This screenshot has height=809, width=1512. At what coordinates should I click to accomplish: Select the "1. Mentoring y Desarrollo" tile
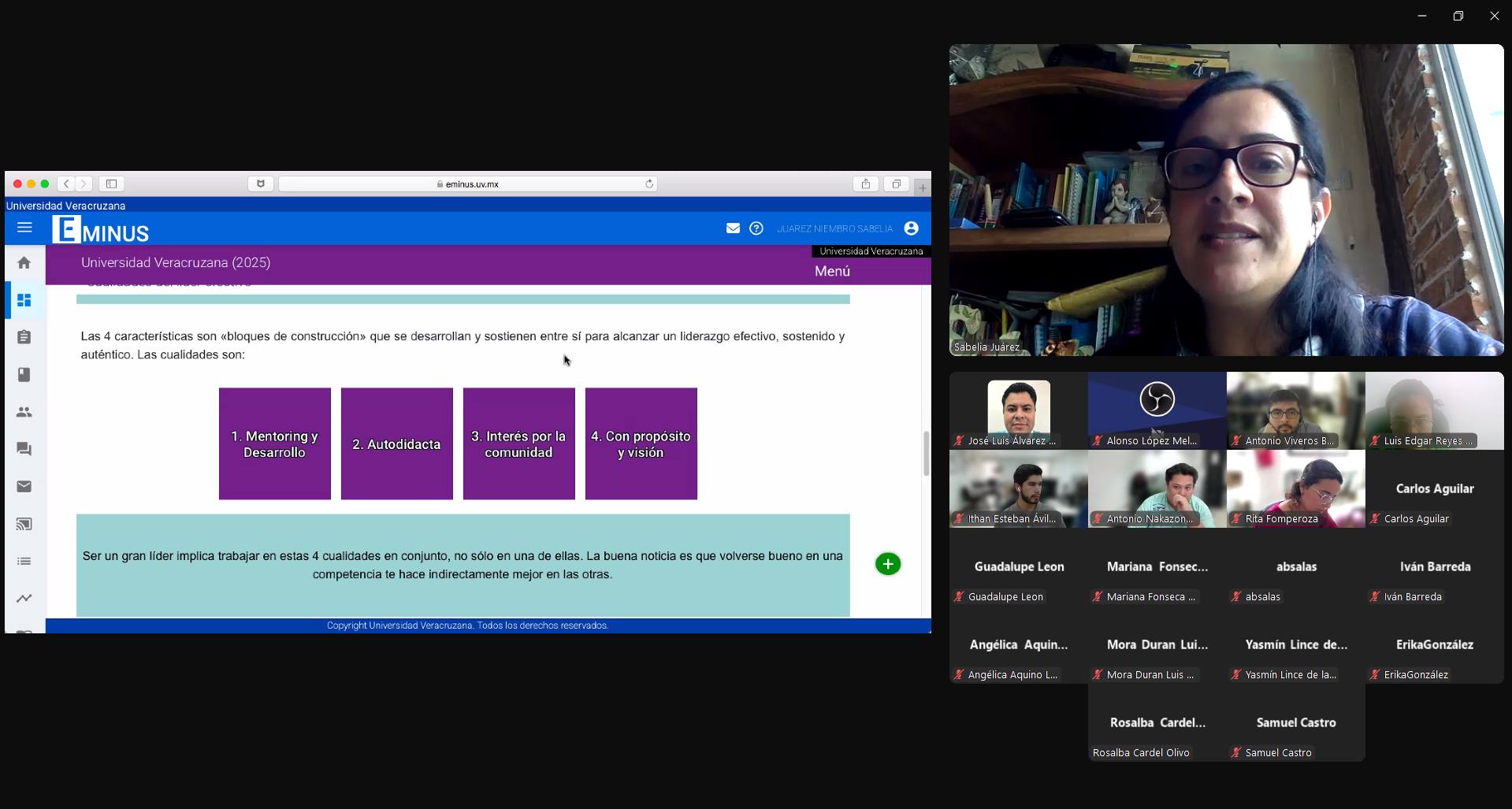[275, 443]
